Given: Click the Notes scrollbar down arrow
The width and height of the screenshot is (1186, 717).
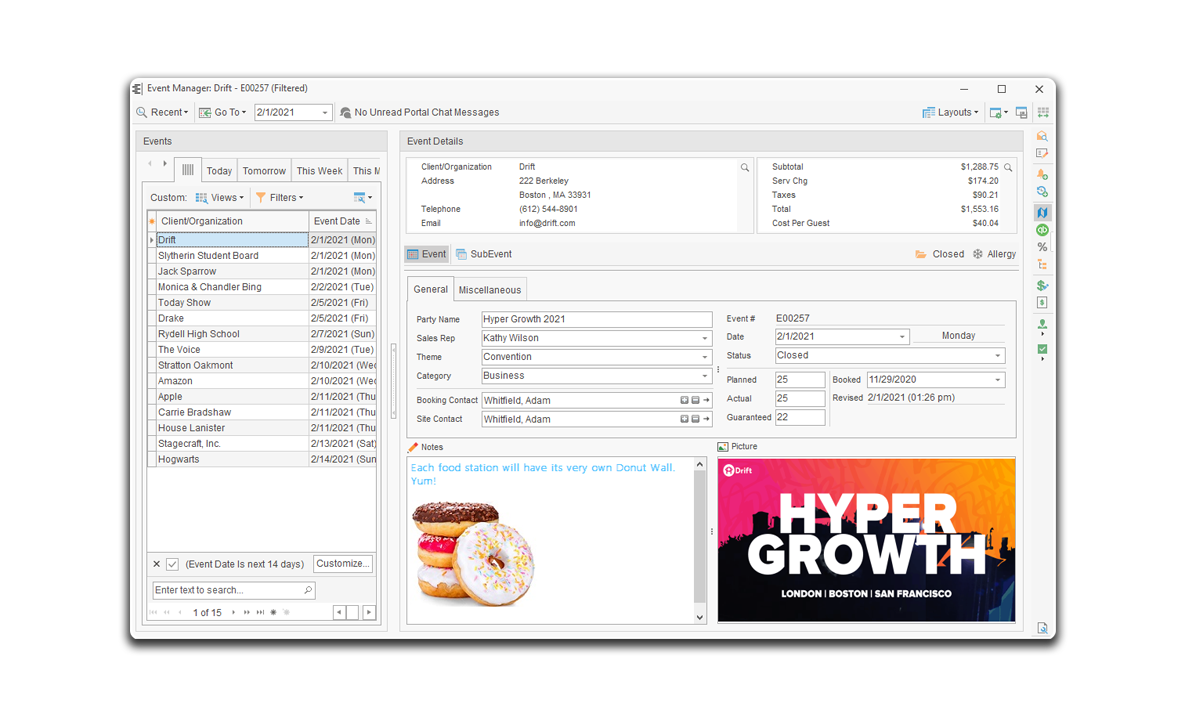Looking at the screenshot, I should [x=700, y=617].
